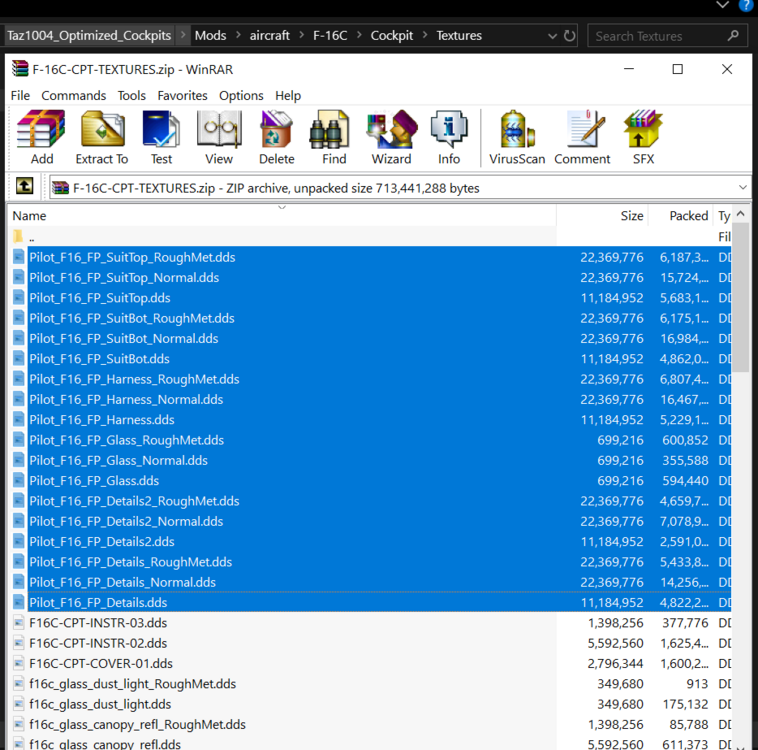The height and width of the screenshot is (750, 758).
Task: Expand chevron after Taz1004_Optimized_Cockpits breadcrumb
Action: pos(183,35)
